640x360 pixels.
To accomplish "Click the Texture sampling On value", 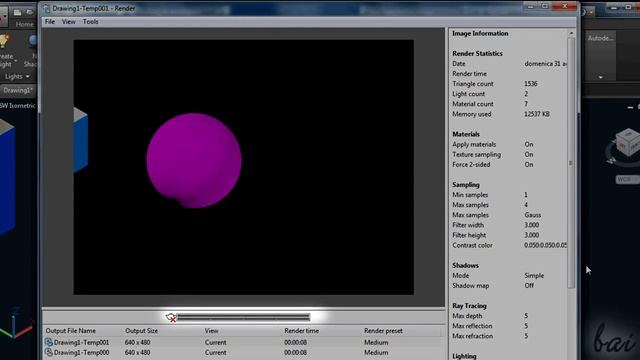I will click(x=529, y=154).
